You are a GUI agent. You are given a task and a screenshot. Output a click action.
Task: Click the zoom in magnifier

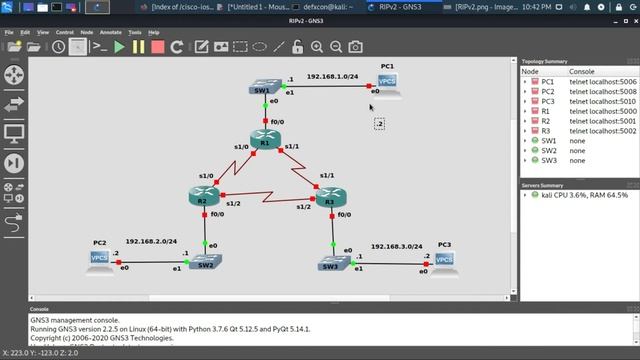(x=317, y=47)
